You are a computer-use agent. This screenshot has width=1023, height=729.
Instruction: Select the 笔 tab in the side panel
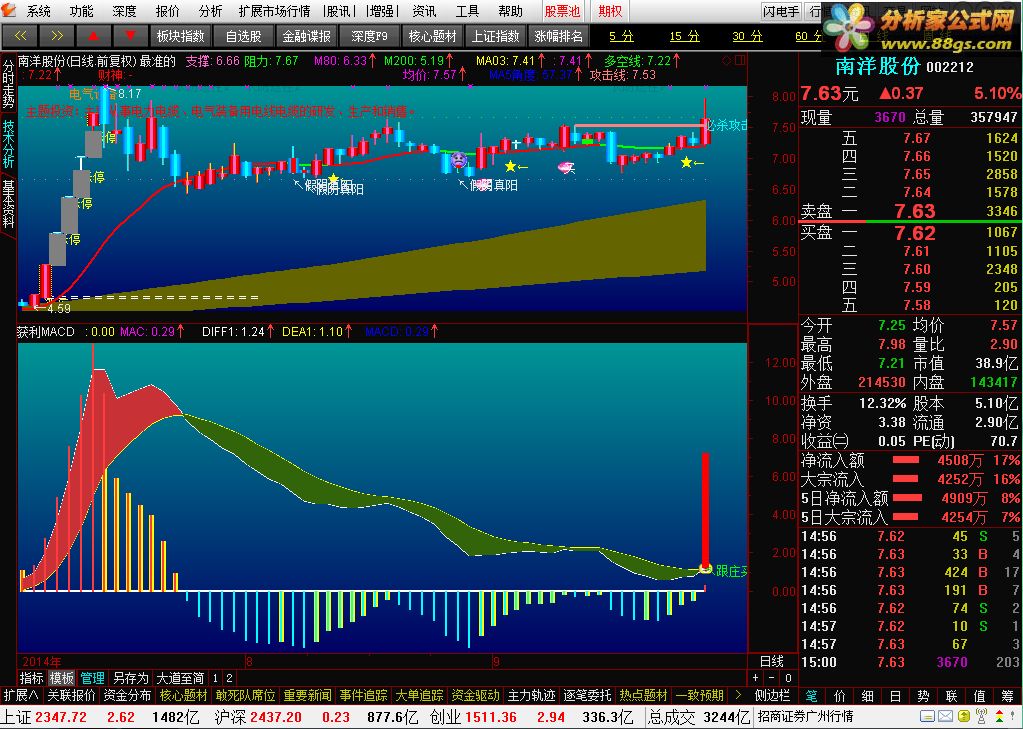coord(812,696)
